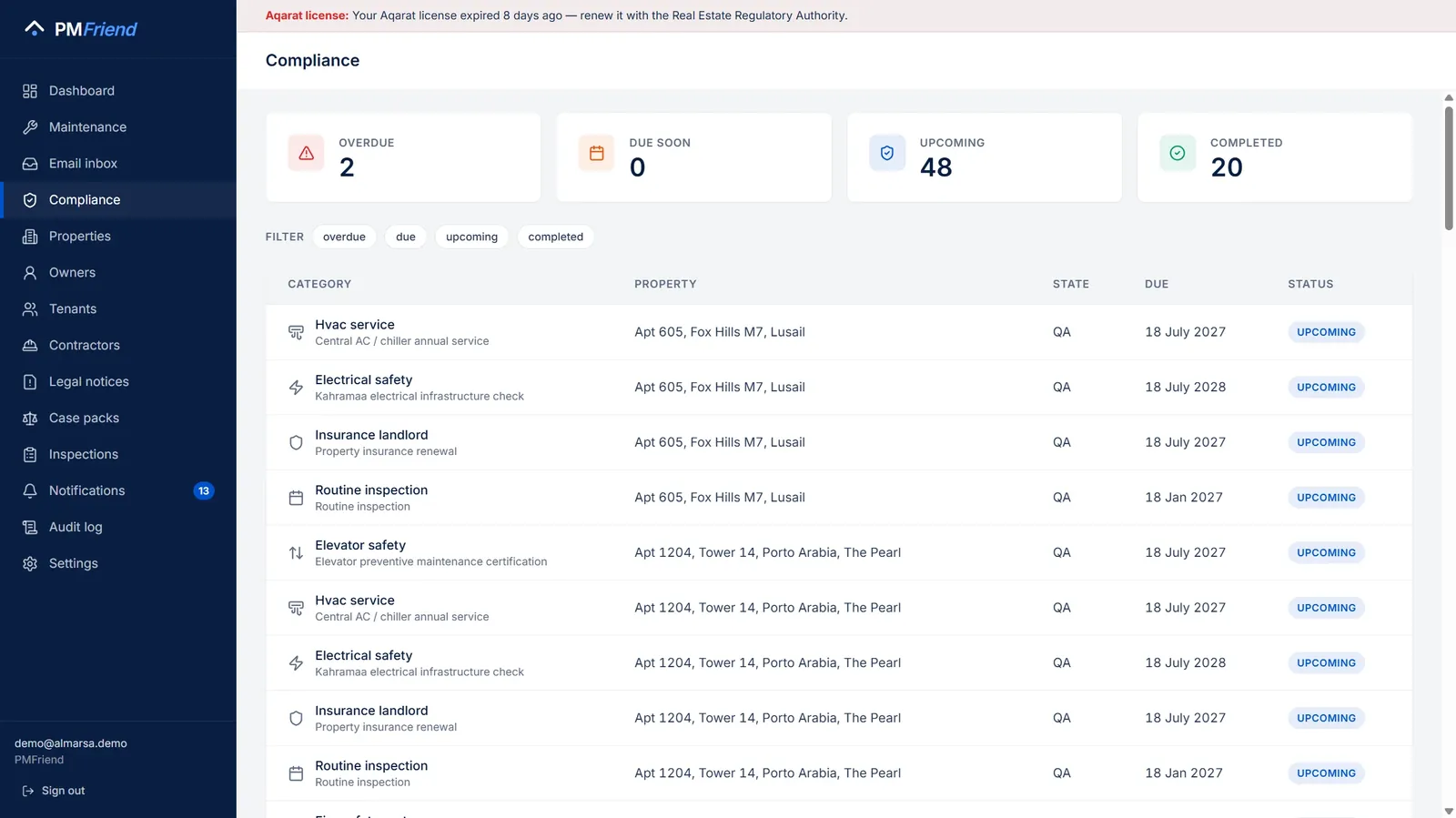Sign out of the account

[x=54, y=791]
